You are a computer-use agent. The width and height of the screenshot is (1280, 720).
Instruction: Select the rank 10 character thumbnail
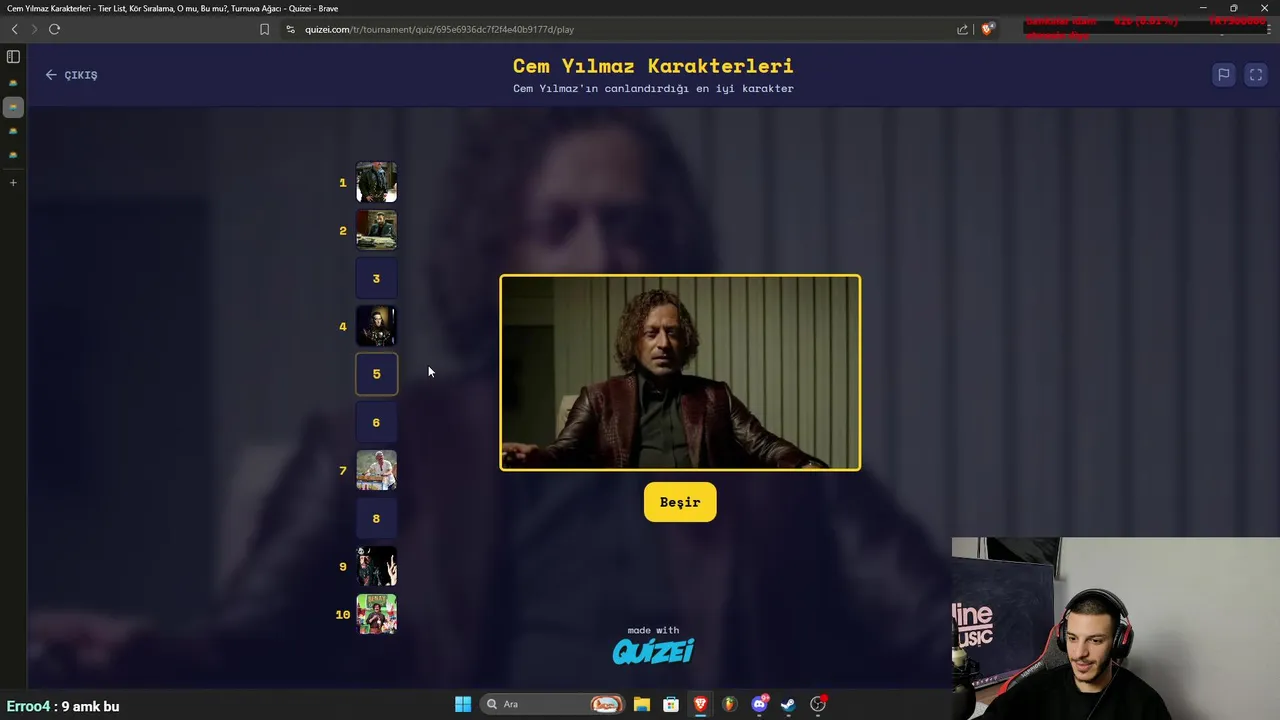click(x=376, y=614)
